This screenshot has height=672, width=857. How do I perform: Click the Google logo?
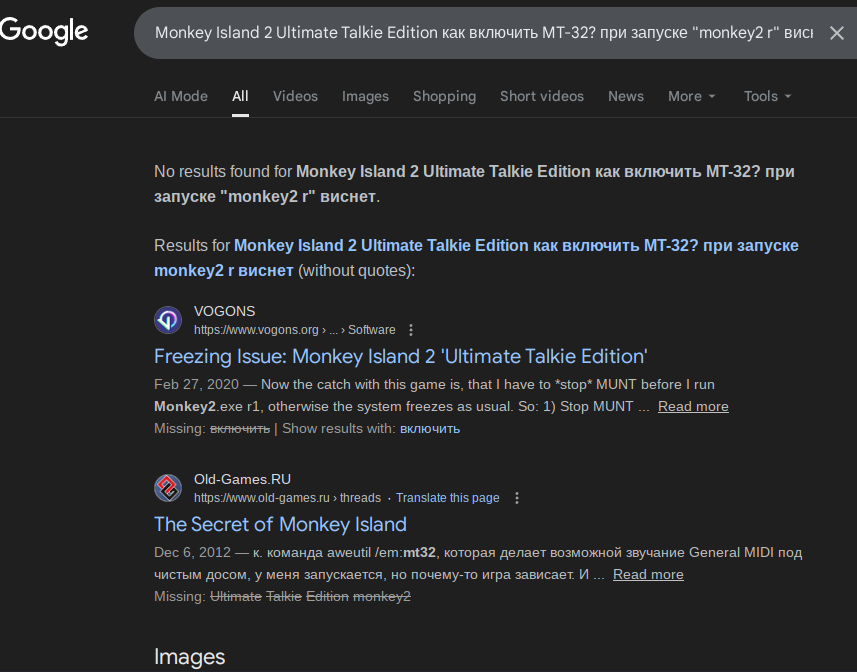pos(44,31)
